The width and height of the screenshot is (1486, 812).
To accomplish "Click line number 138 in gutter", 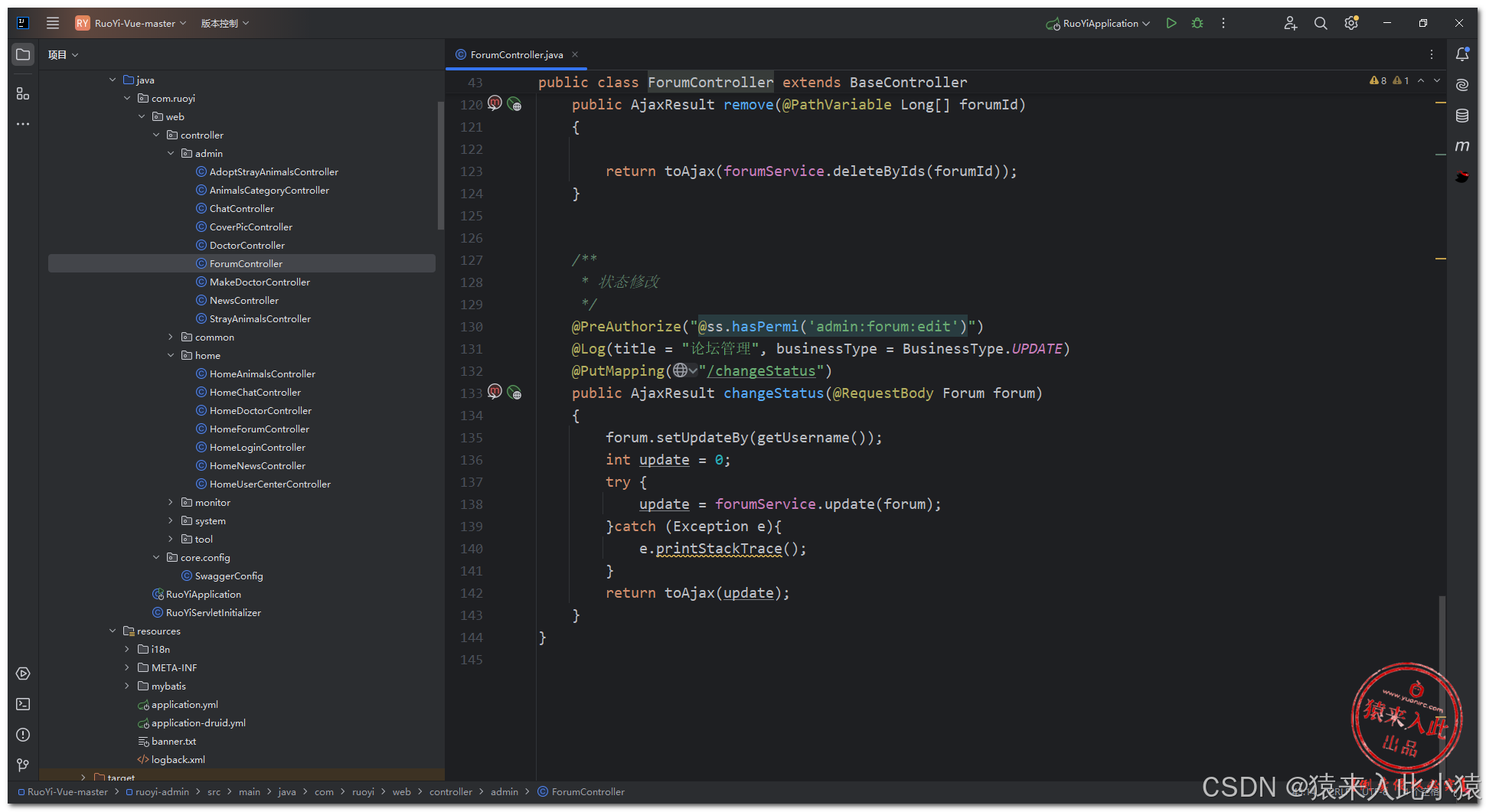I will [472, 504].
